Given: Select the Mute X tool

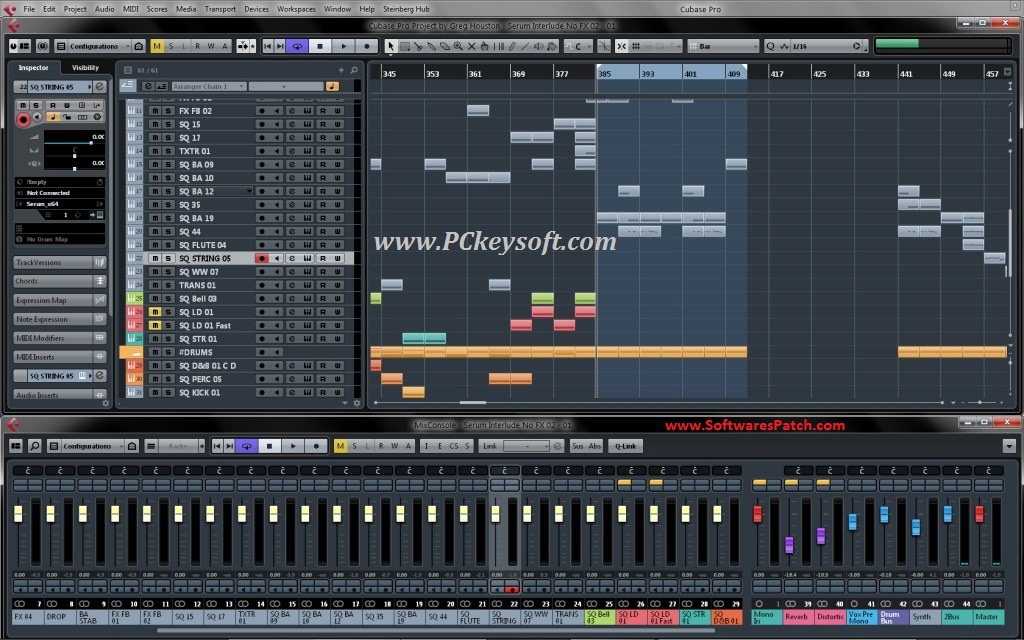Looking at the screenshot, I should [472, 46].
